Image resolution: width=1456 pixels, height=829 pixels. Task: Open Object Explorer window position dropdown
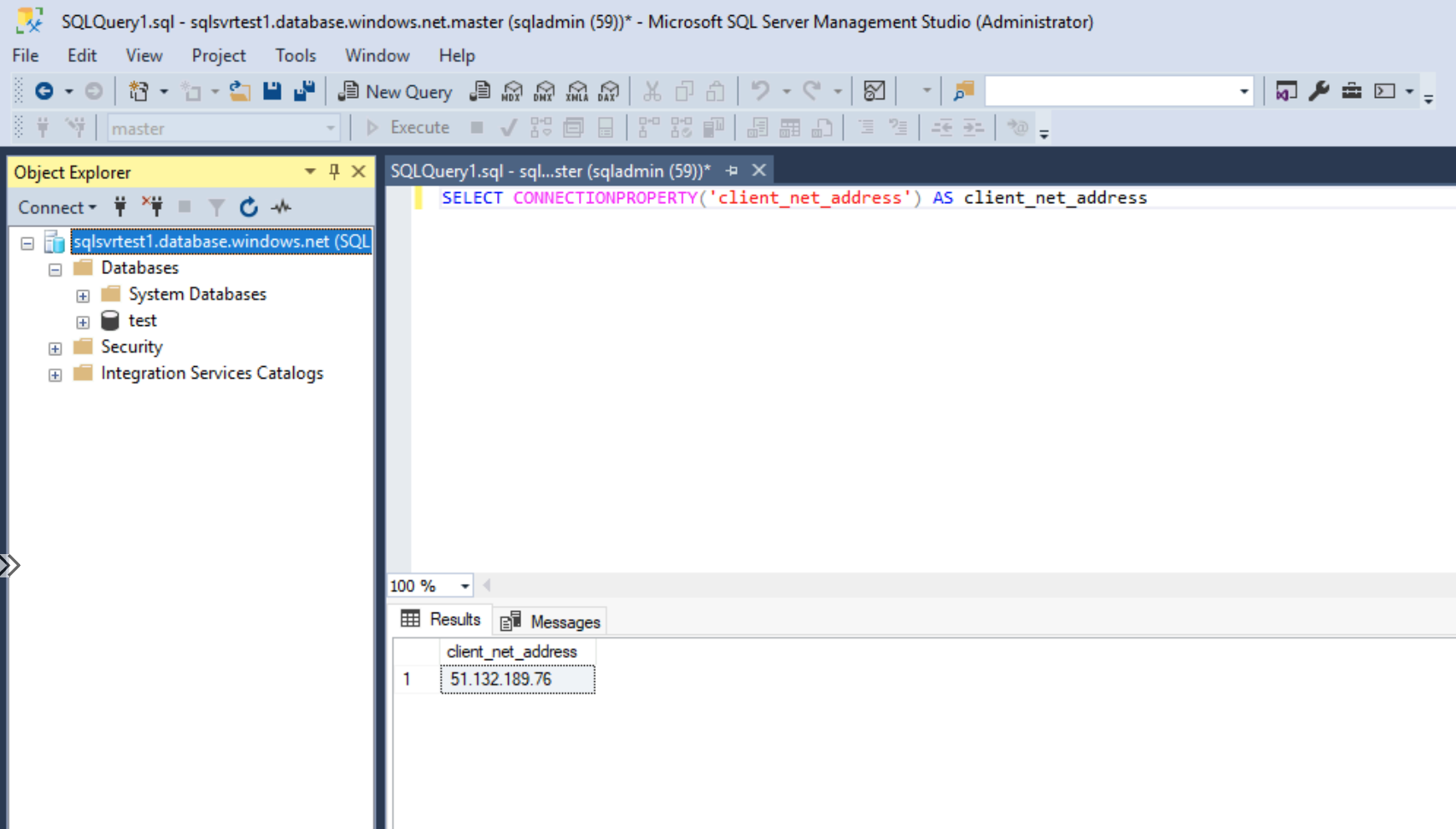310,171
